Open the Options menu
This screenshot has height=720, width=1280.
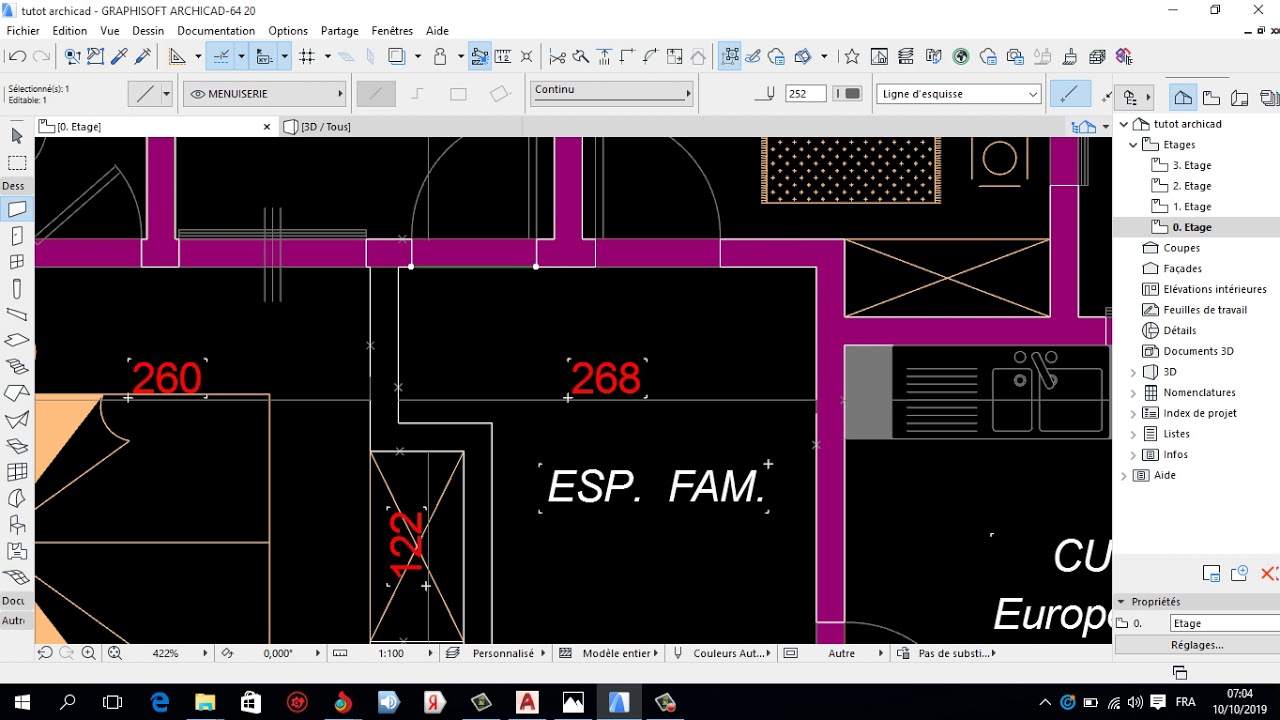pyautogui.click(x=288, y=31)
